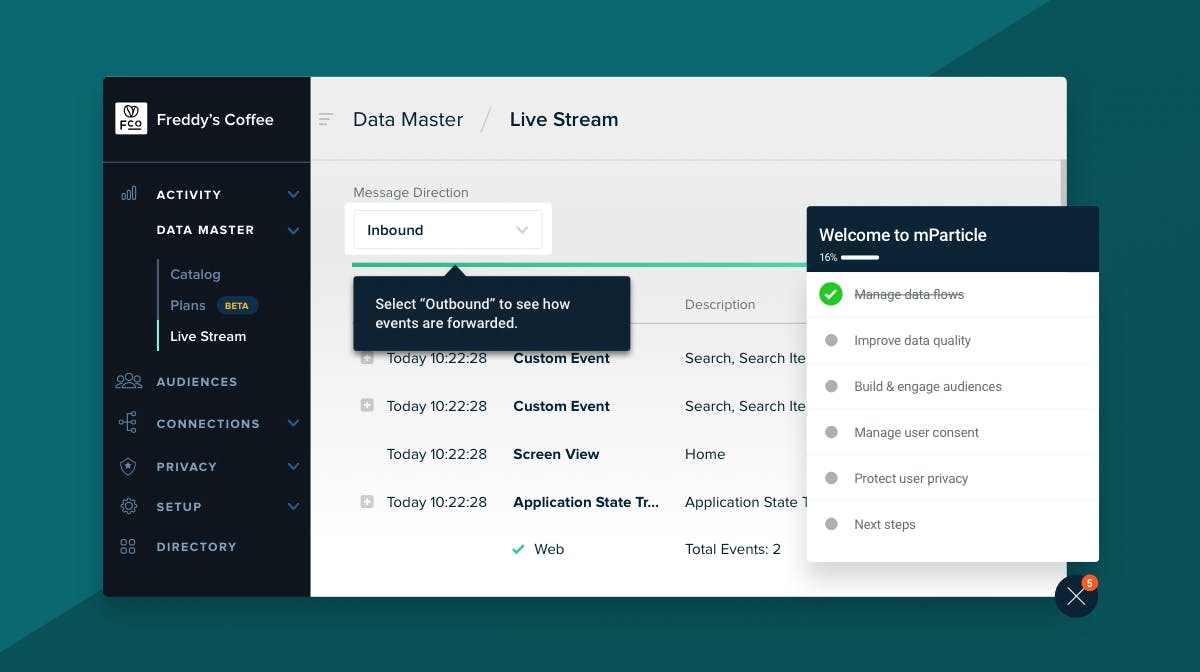Screen dimensions: 1200x672
Task: Click the Screen View event name
Action: 556,454
